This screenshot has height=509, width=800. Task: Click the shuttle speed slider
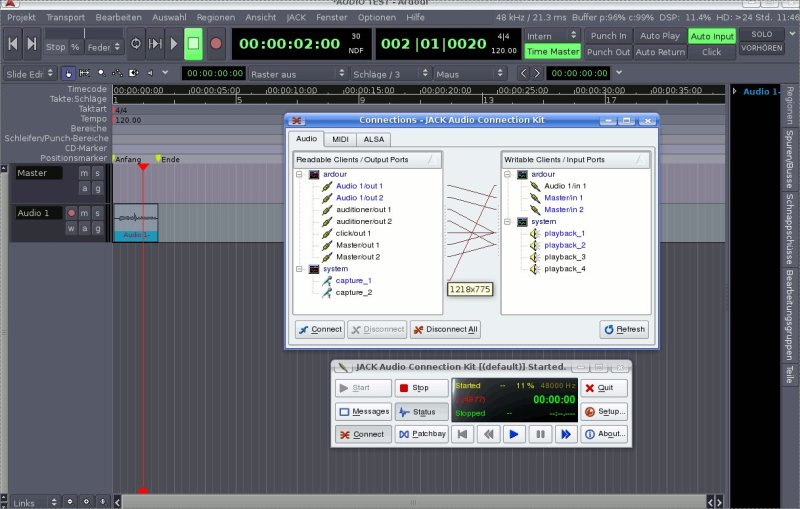coord(84,34)
